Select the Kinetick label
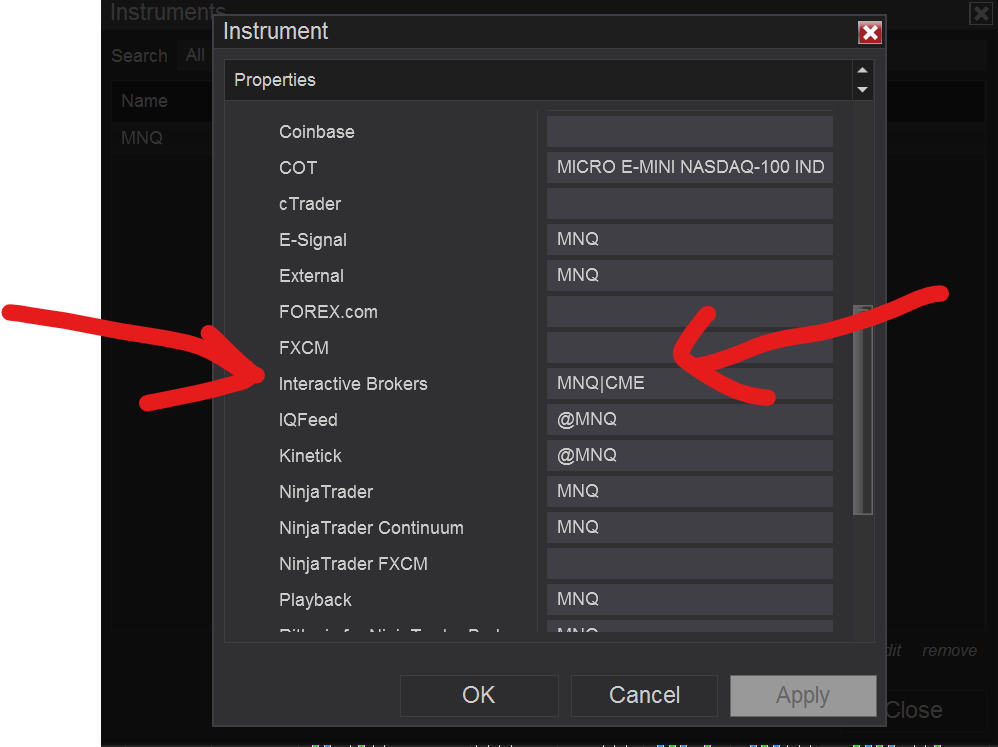The width and height of the screenshot is (998, 747). pyautogui.click(x=310, y=456)
